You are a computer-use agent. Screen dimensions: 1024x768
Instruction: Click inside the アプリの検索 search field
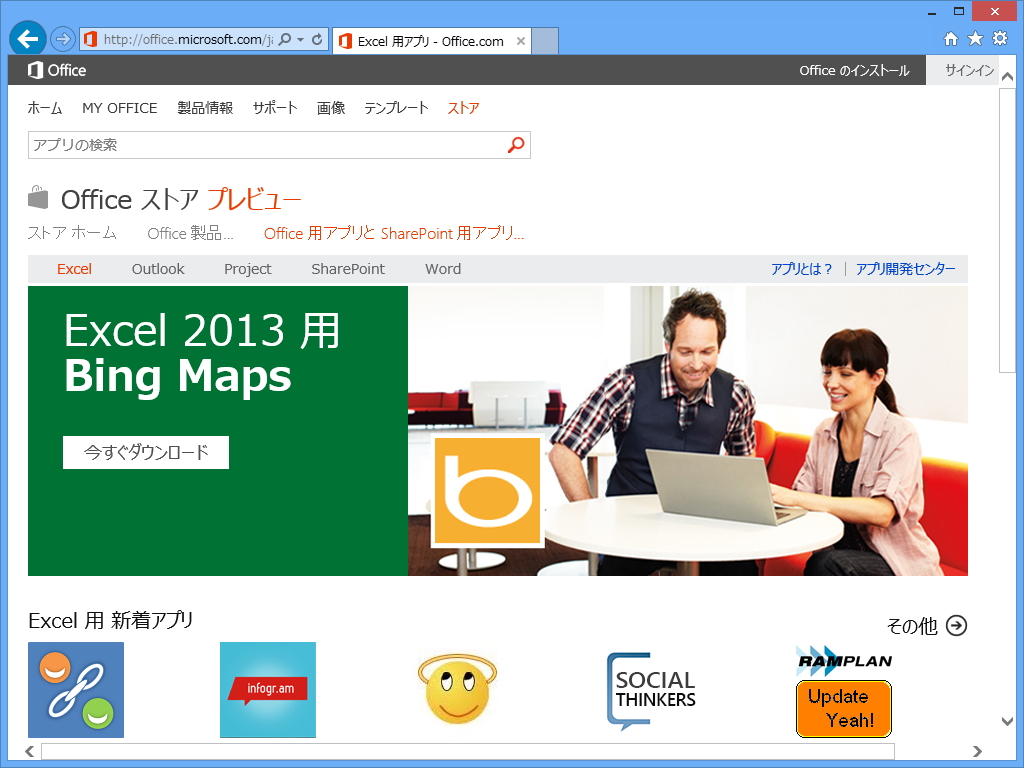click(250, 144)
